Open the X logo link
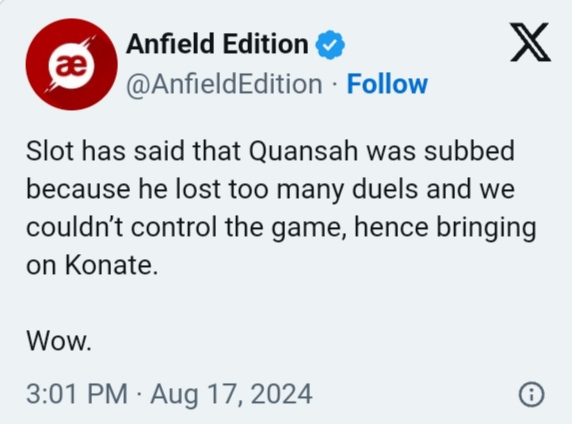The image size is (572, 424). tap(531, 42)
